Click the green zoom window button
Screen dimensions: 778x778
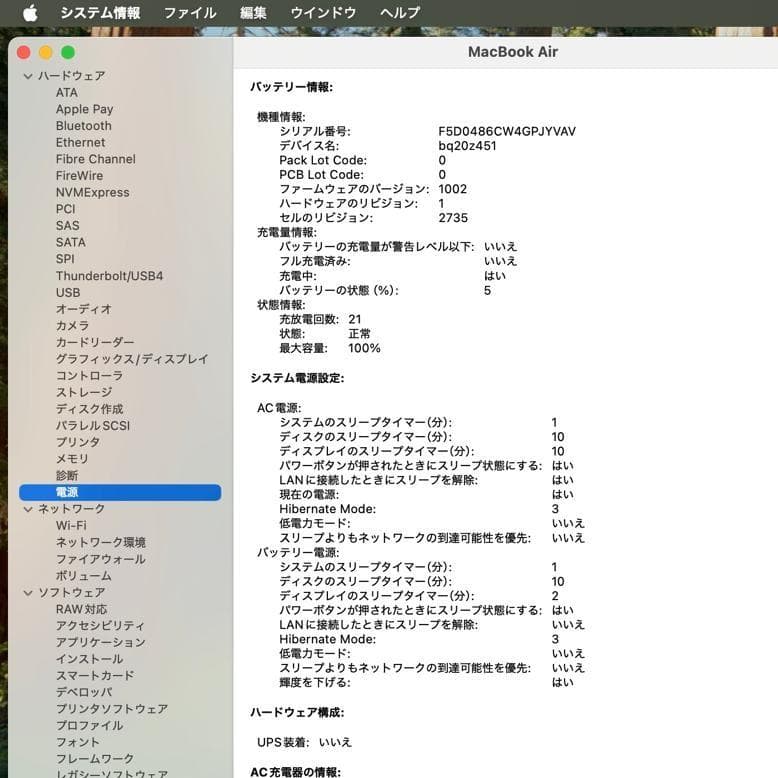(68, 52)
